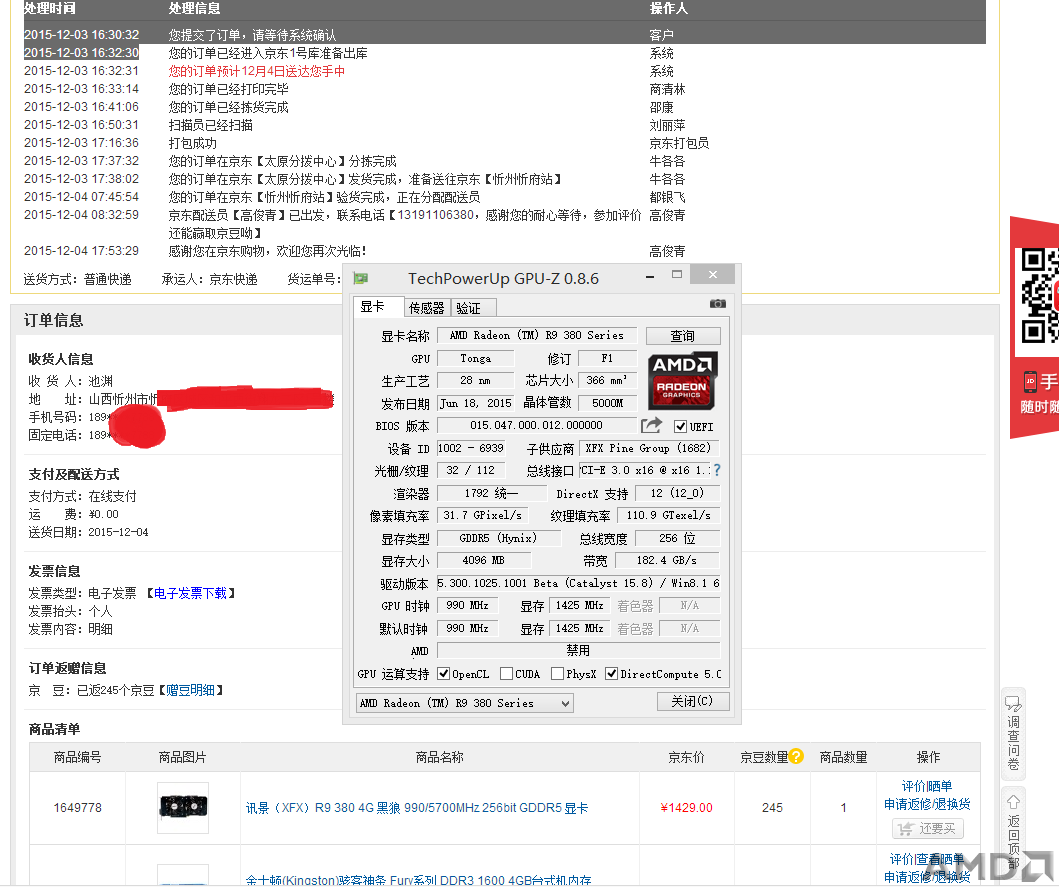The height and width of the screenshot is (887, 1059).
Task: Toggle the PhysX checkbox
Action: tap(557, 674)
